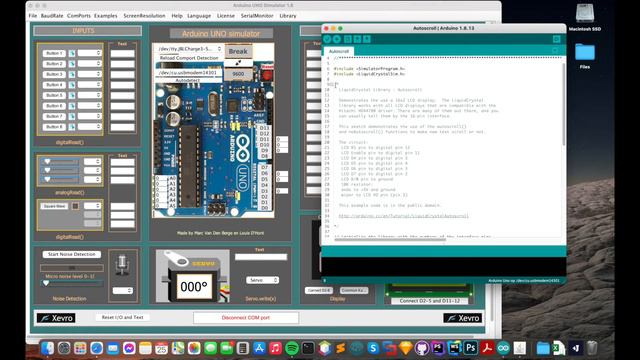
Task: Open Serial Monitor icon in Arduino IDE toolbar
Action: click(x=556, y=39)
